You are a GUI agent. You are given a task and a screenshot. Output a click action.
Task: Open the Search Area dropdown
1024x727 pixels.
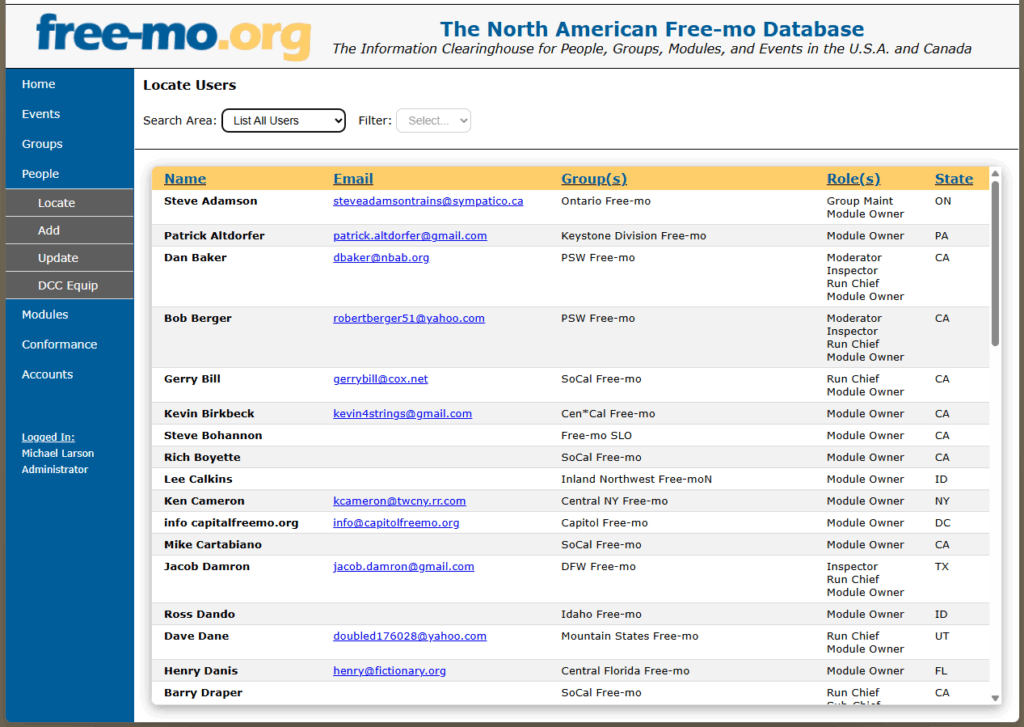point(283,121)
